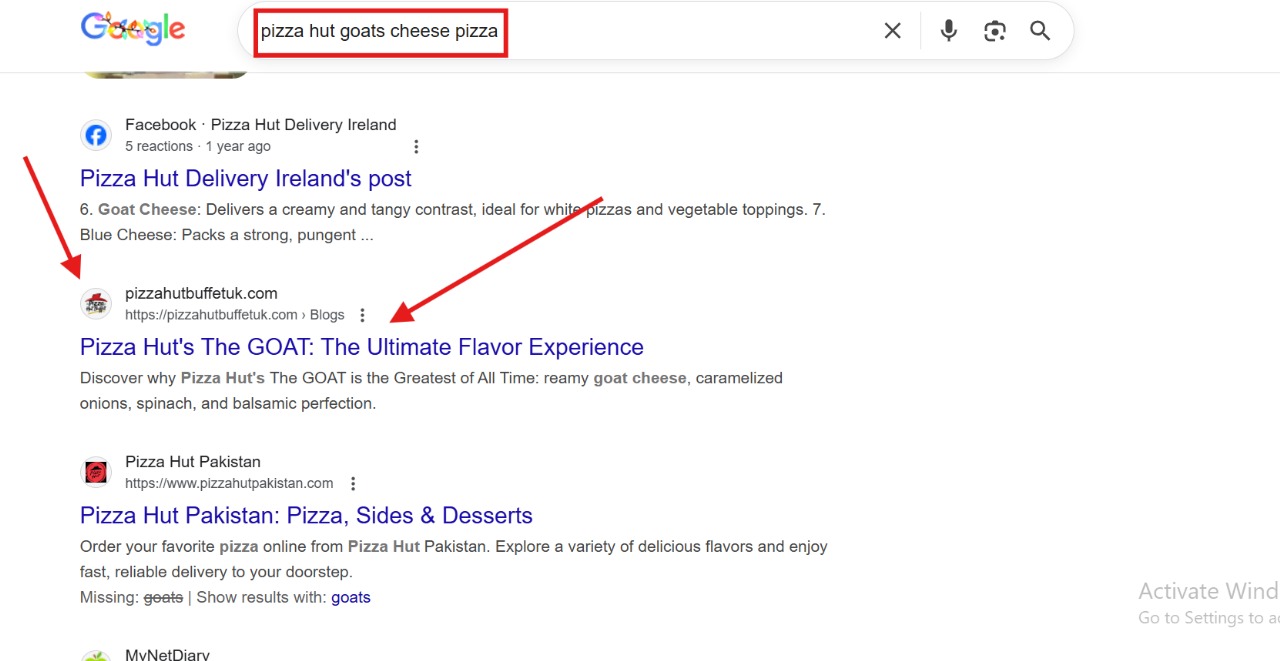The image size is (1280, 661).
Task: Click the Google logo
Action: pos(133,29)
